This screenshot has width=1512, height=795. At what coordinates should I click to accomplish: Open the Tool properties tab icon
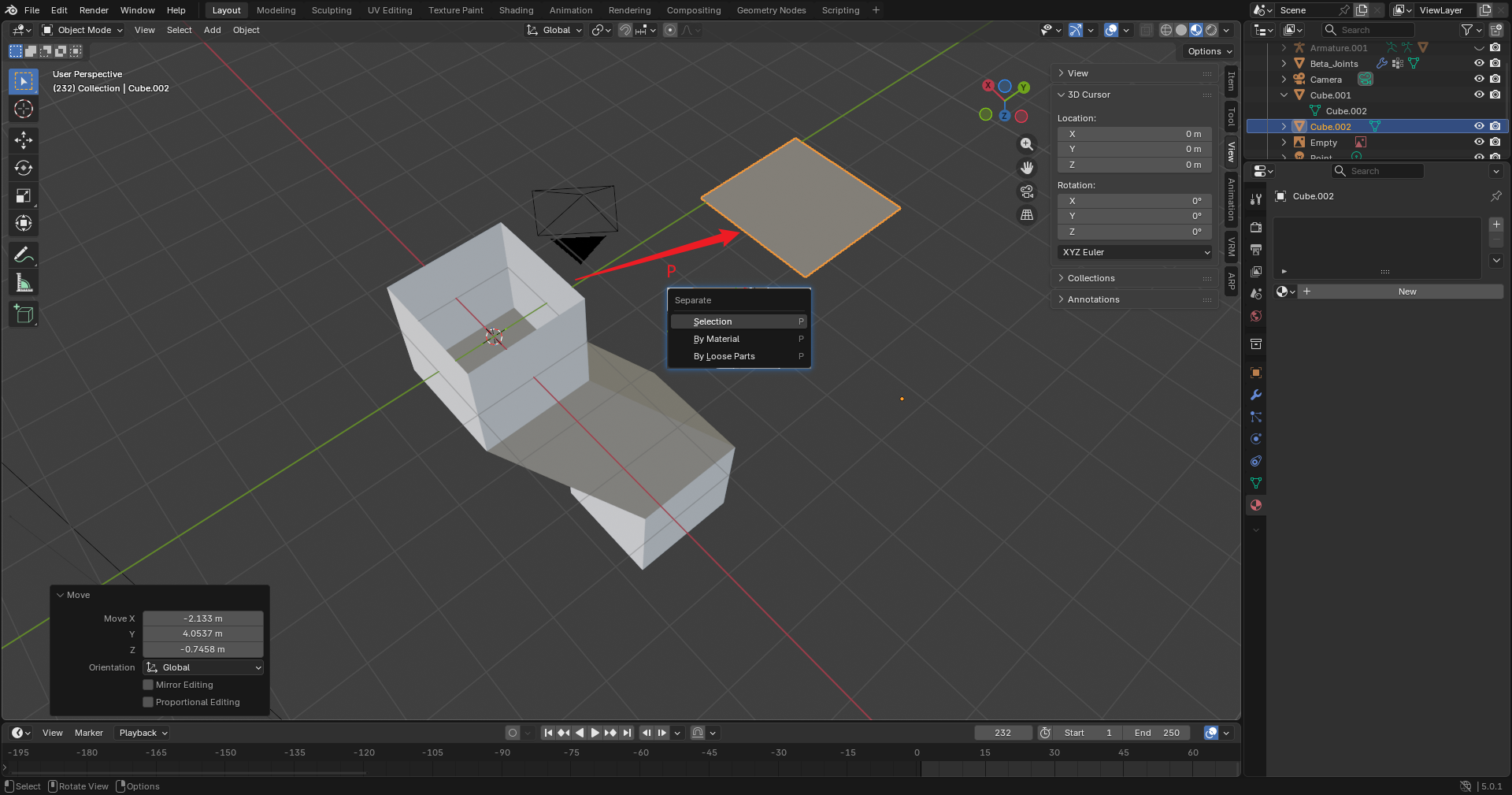coord(1256,199)
